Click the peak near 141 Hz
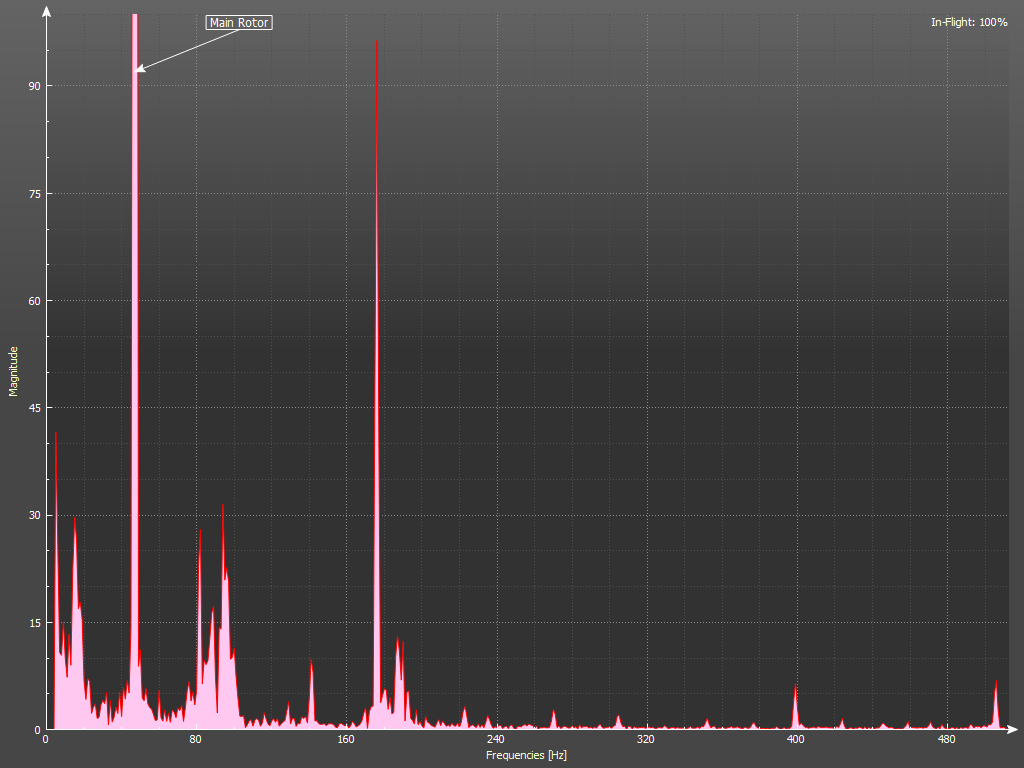Screen dimensions: 1024x768 (311, 663)
